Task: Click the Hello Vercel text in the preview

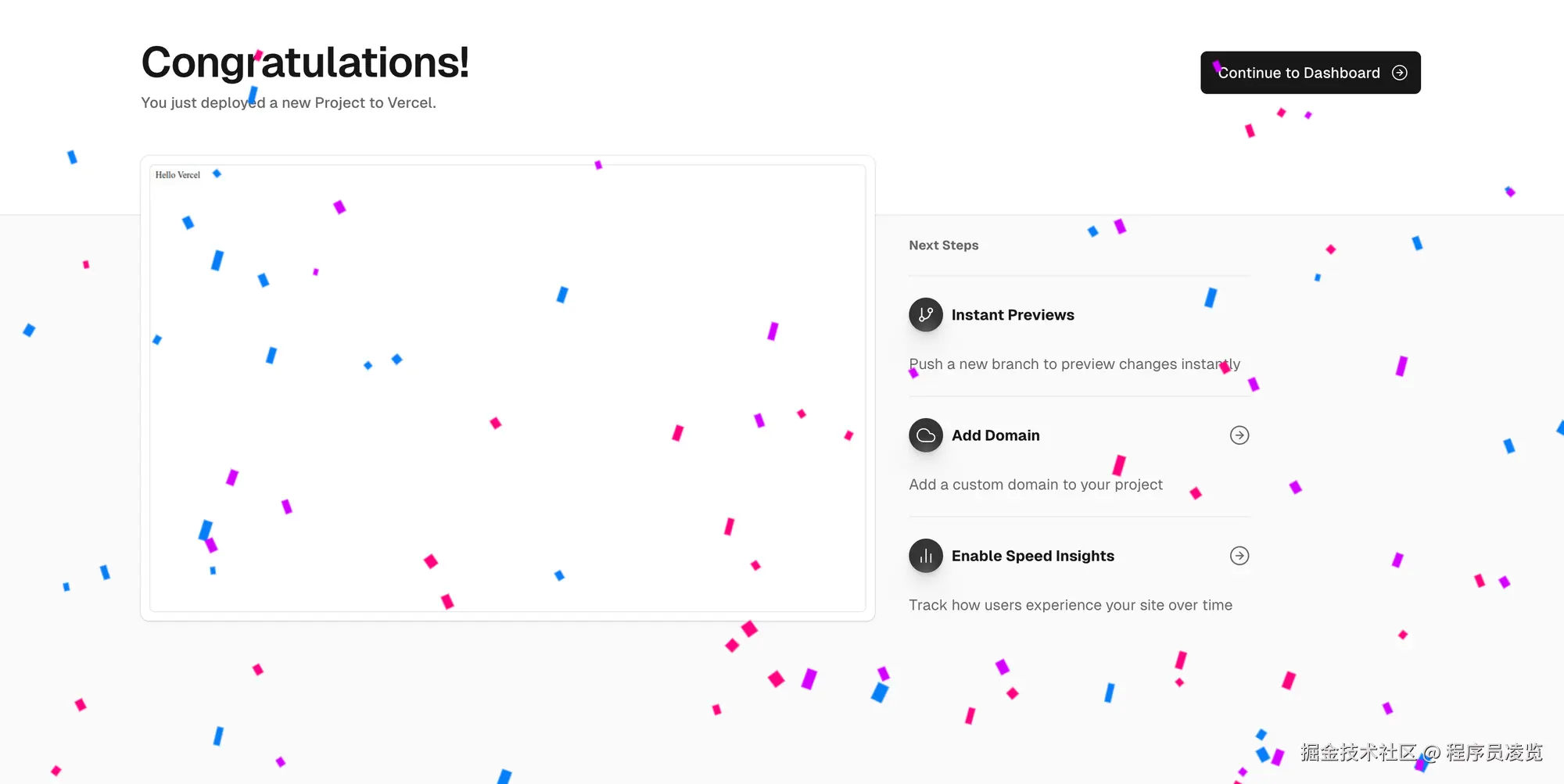Action: click(178, 175)
